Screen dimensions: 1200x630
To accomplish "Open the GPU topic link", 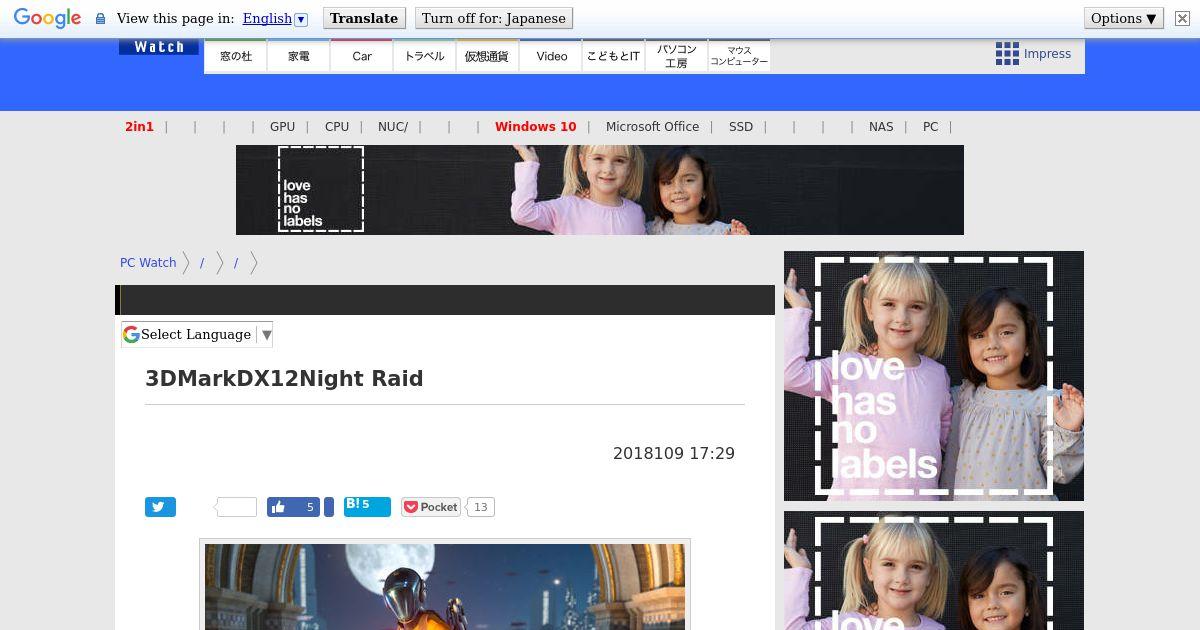I will (x=282, y=127).
